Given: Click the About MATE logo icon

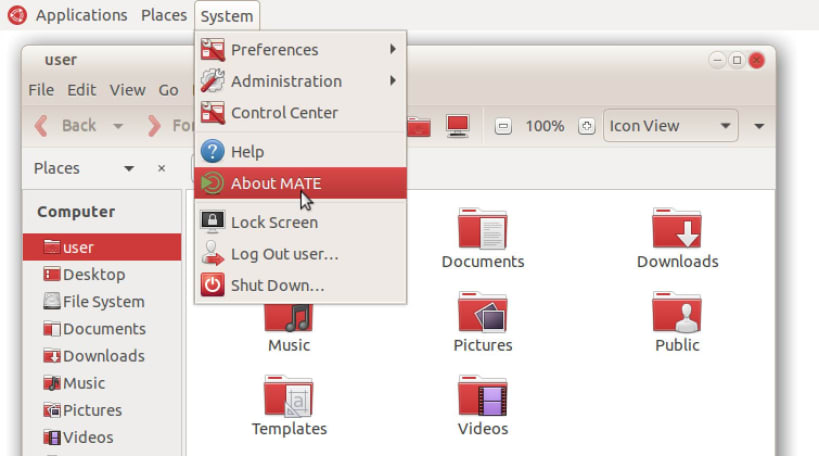Looking at the screenshot, I should coord(213,183).
